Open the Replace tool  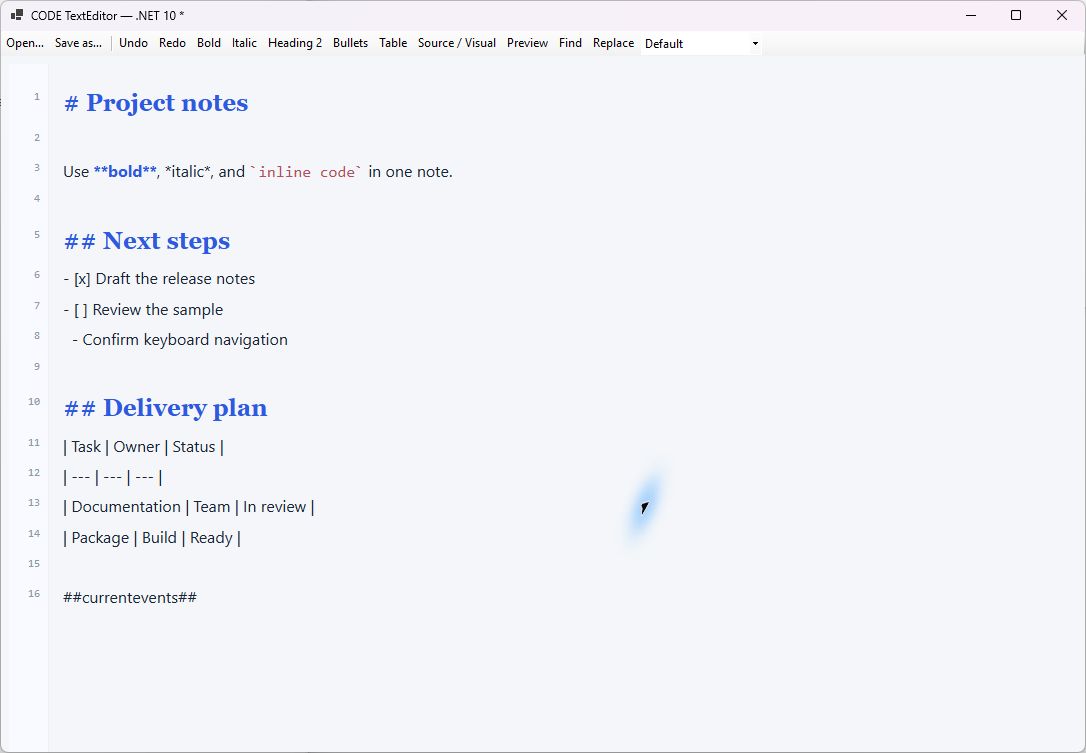point(613,43)
